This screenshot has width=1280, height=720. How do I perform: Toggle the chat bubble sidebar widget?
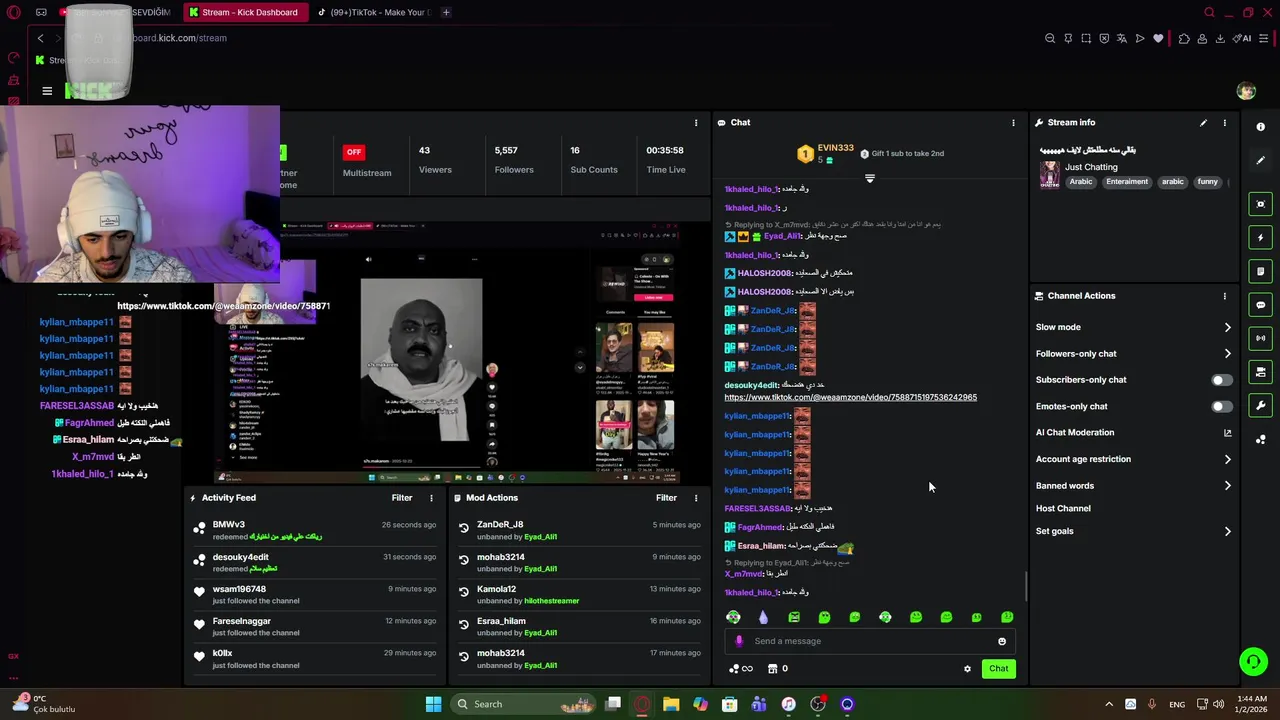[1261, 305]
